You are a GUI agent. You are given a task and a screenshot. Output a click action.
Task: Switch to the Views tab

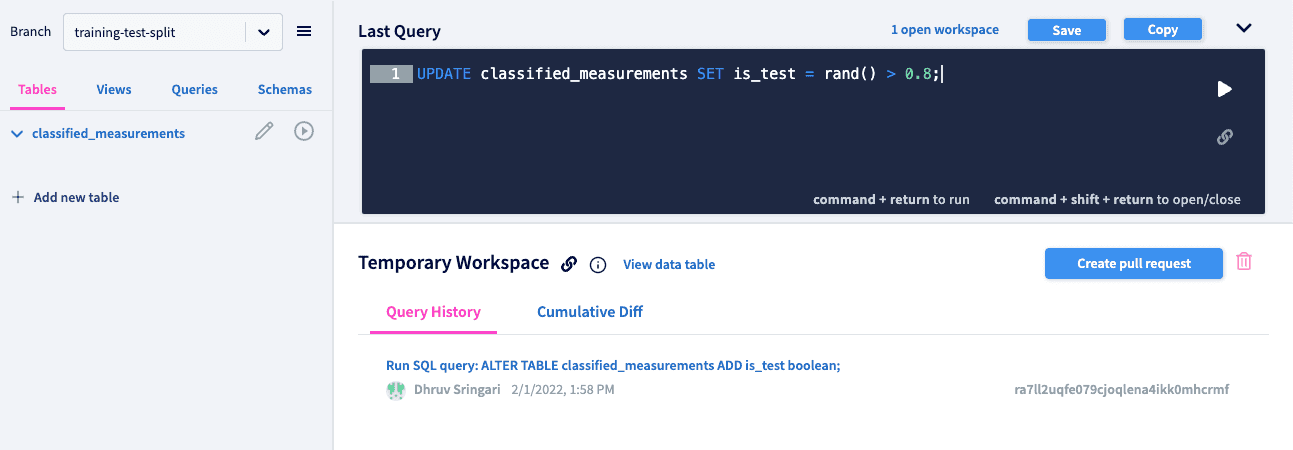(x=114, y=90)
